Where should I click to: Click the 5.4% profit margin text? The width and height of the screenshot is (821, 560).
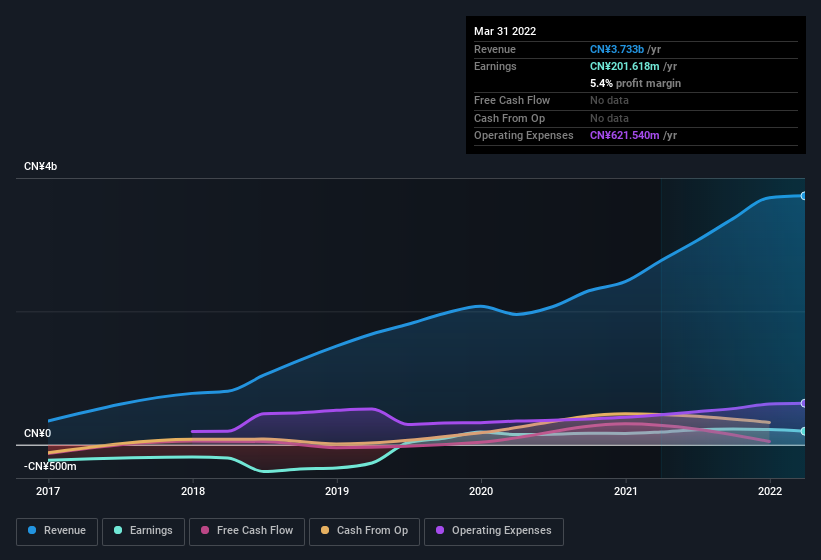point(635,83)
